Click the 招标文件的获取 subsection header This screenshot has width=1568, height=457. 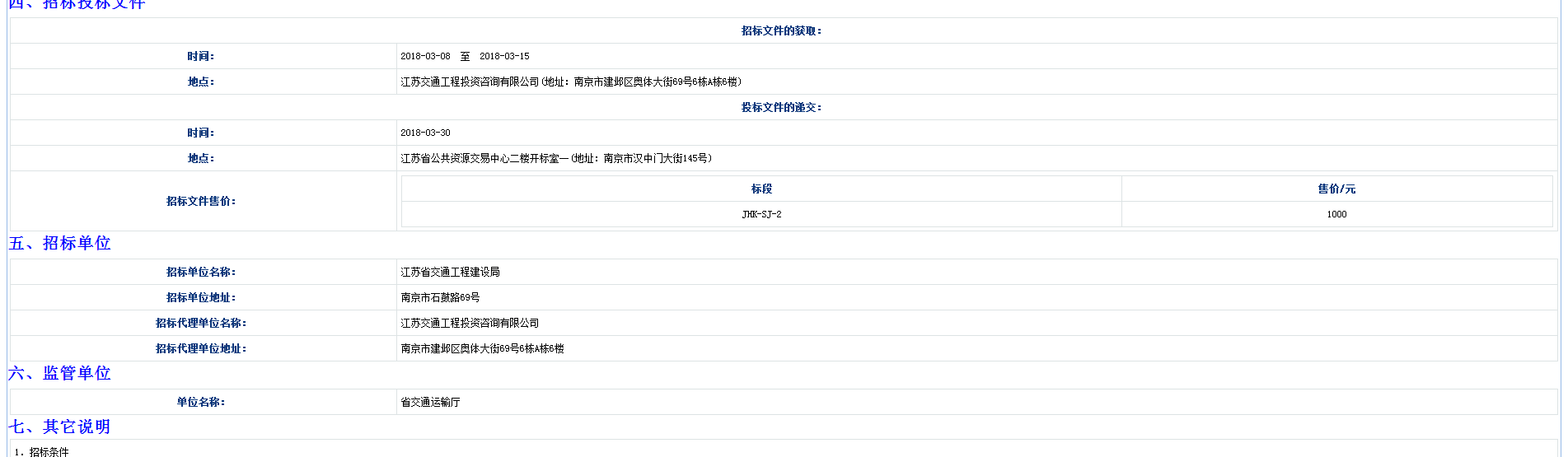point(781,30)
